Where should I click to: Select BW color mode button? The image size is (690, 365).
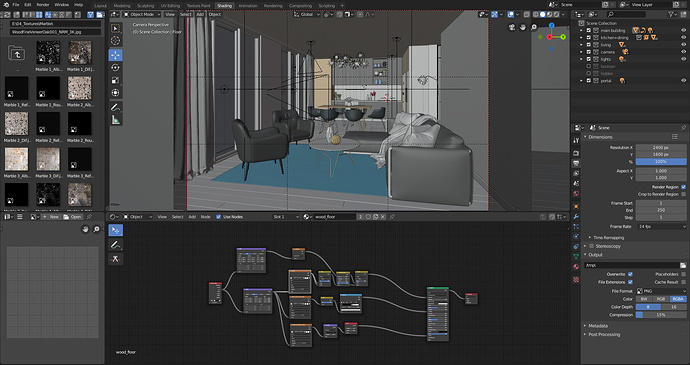645,299
